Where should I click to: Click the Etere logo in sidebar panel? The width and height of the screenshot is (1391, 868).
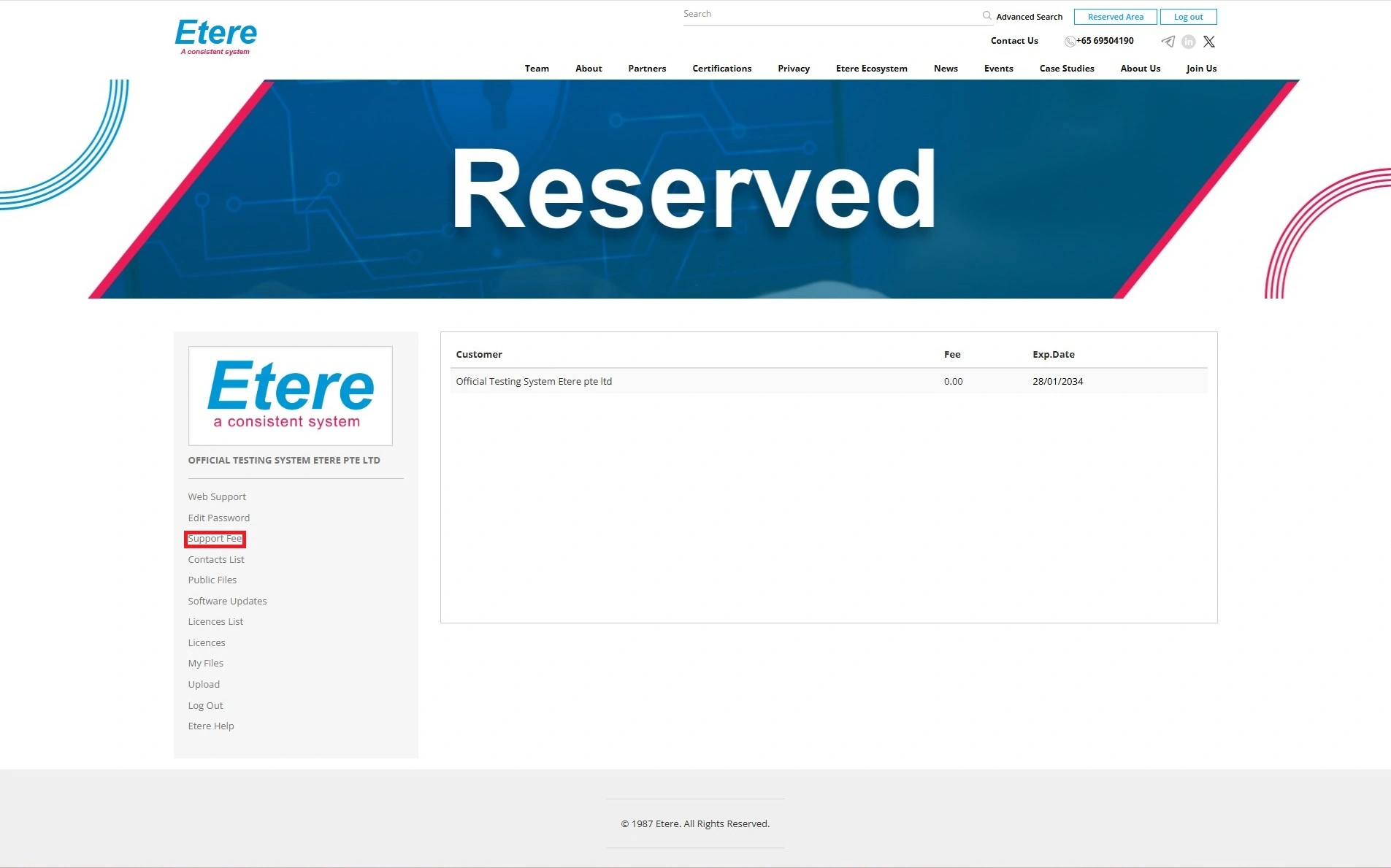(x=291, y=395)
